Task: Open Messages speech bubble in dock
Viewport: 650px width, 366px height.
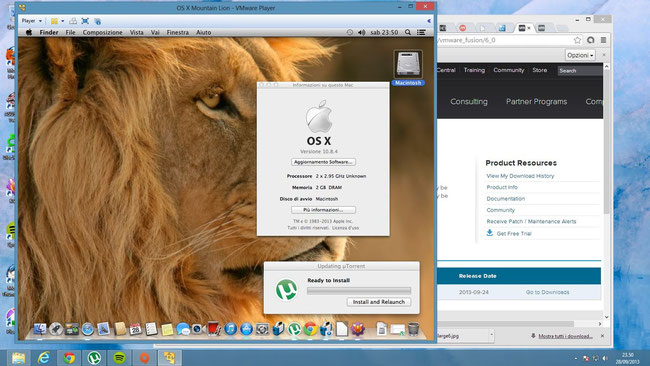Action: 183,329
